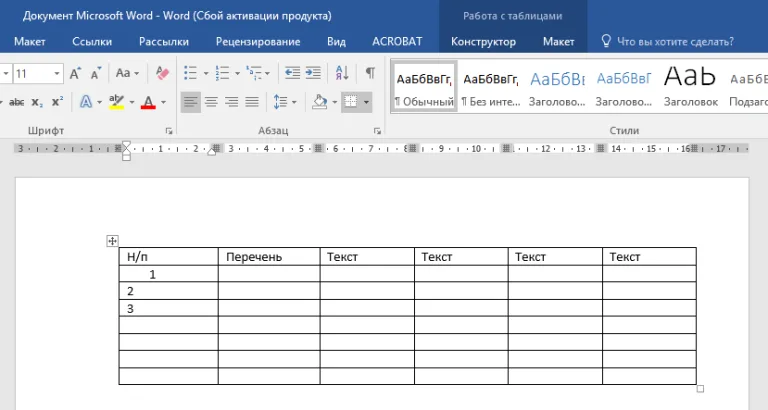
Task: Open the ACROBAT ribbon tab
Action: coord(397,42)
